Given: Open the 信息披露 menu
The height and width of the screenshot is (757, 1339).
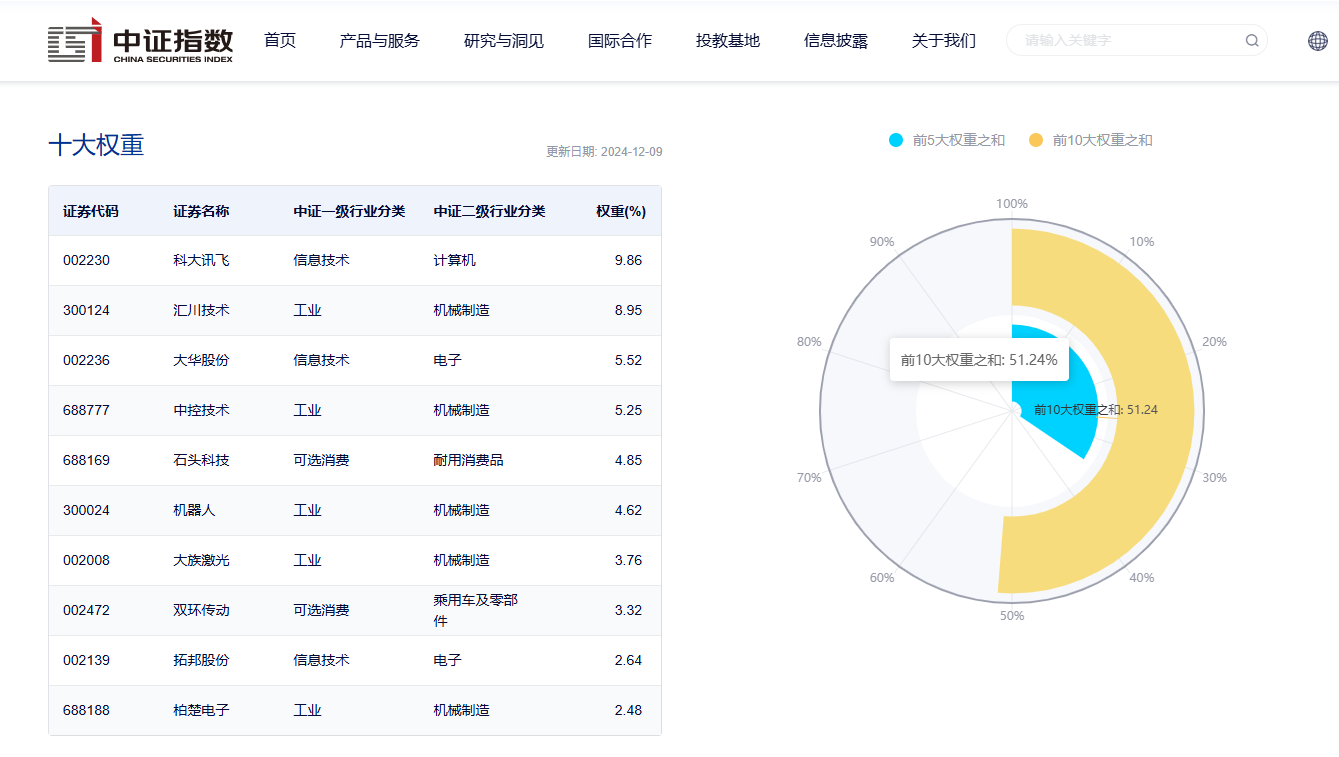Looking at the screenshot, I should [x=836, y=41].
